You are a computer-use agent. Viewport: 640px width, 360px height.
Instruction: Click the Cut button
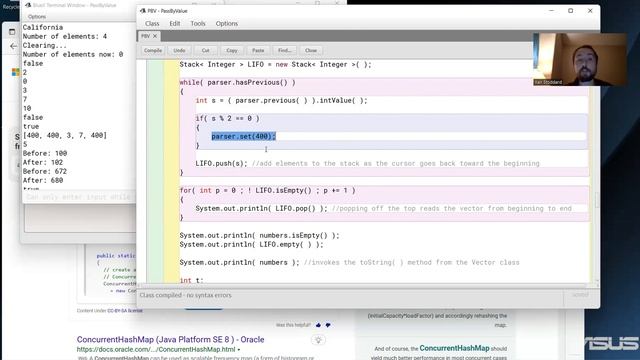tap(205, 50)
